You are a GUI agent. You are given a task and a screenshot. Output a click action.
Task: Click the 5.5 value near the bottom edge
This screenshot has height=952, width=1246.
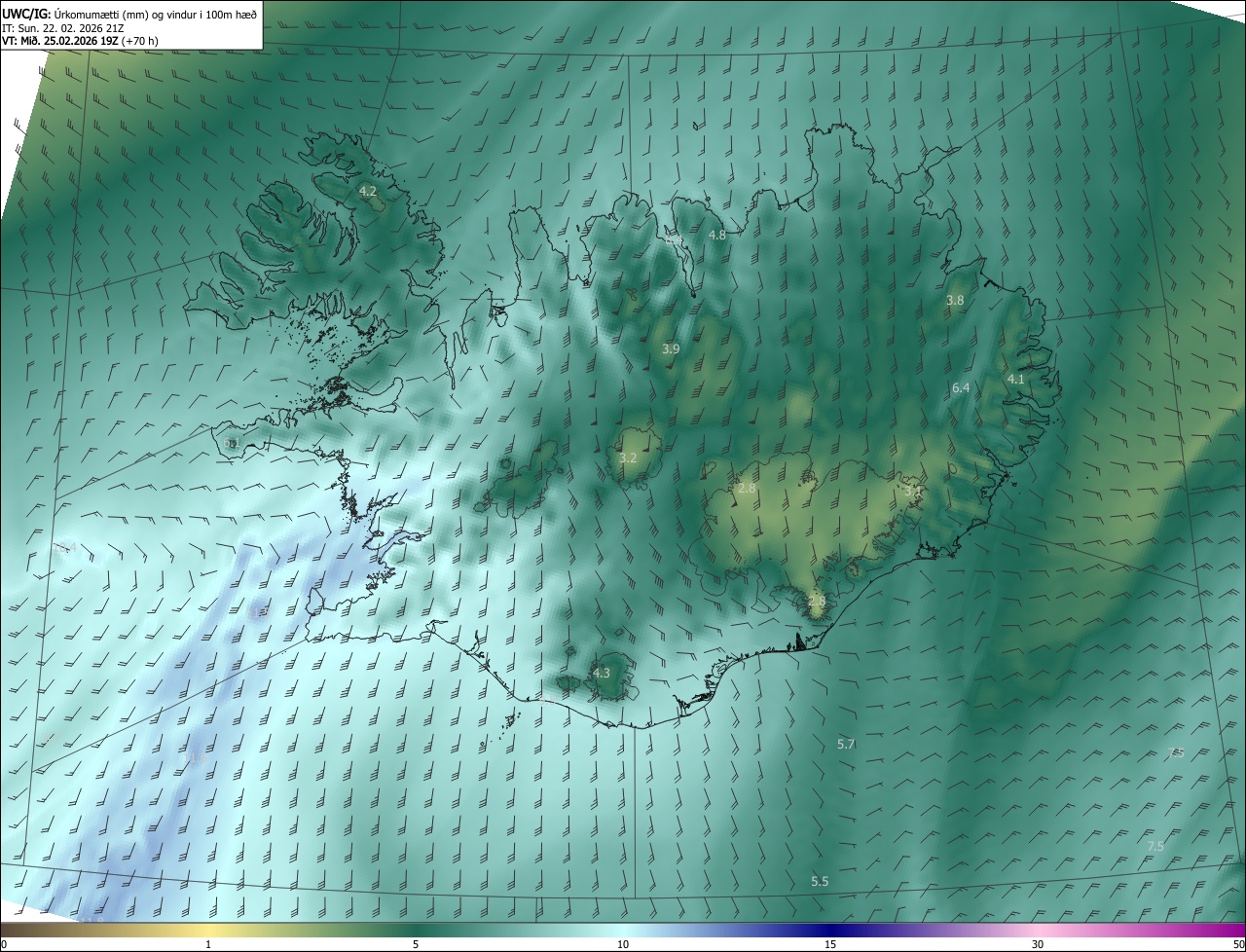(x=820, y=882)
